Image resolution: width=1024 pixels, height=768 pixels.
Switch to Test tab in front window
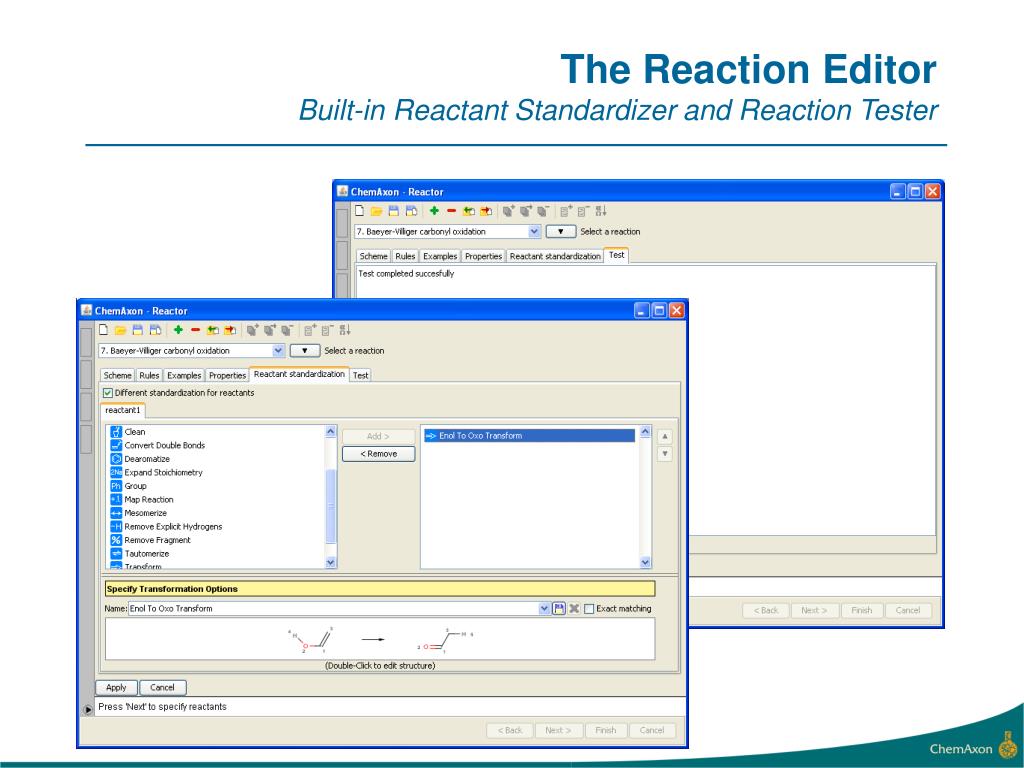pyautogui.click(x=360, y=376)
